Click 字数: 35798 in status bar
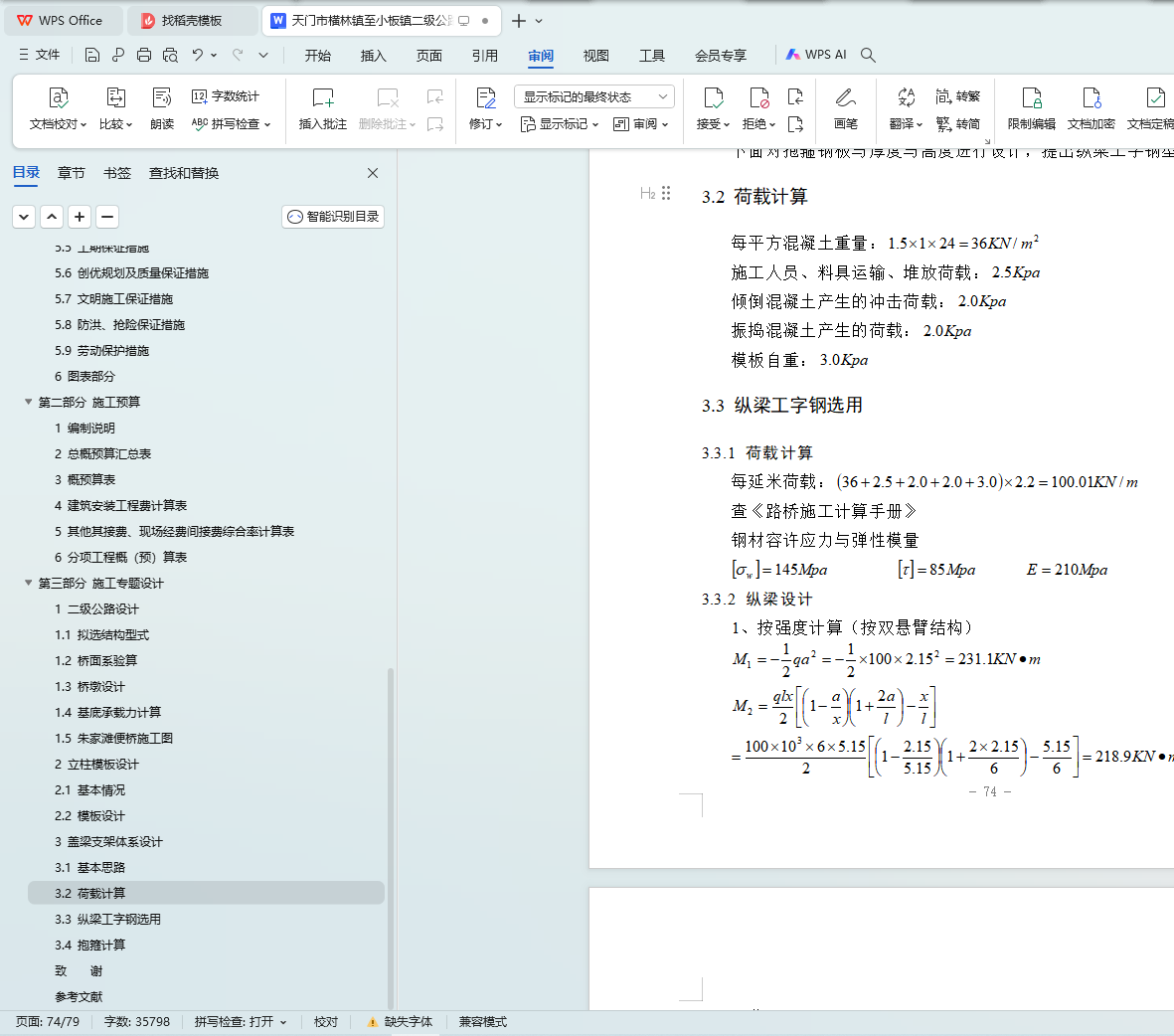This screenshot has width=1174, height=1036. click(x=137, y=1022)
